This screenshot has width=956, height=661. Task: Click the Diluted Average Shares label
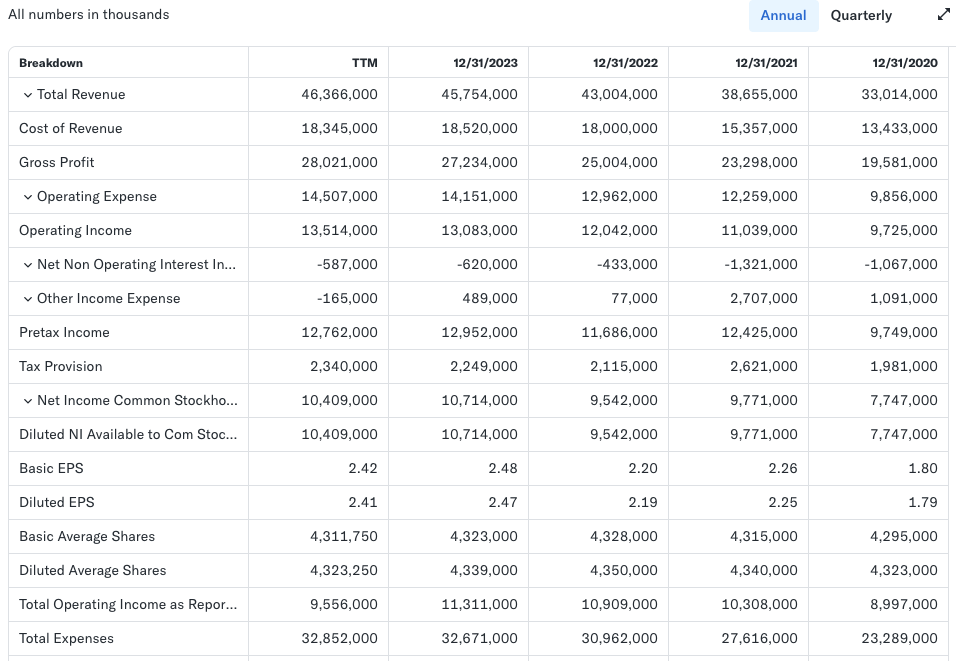click(x=92, y=571)
